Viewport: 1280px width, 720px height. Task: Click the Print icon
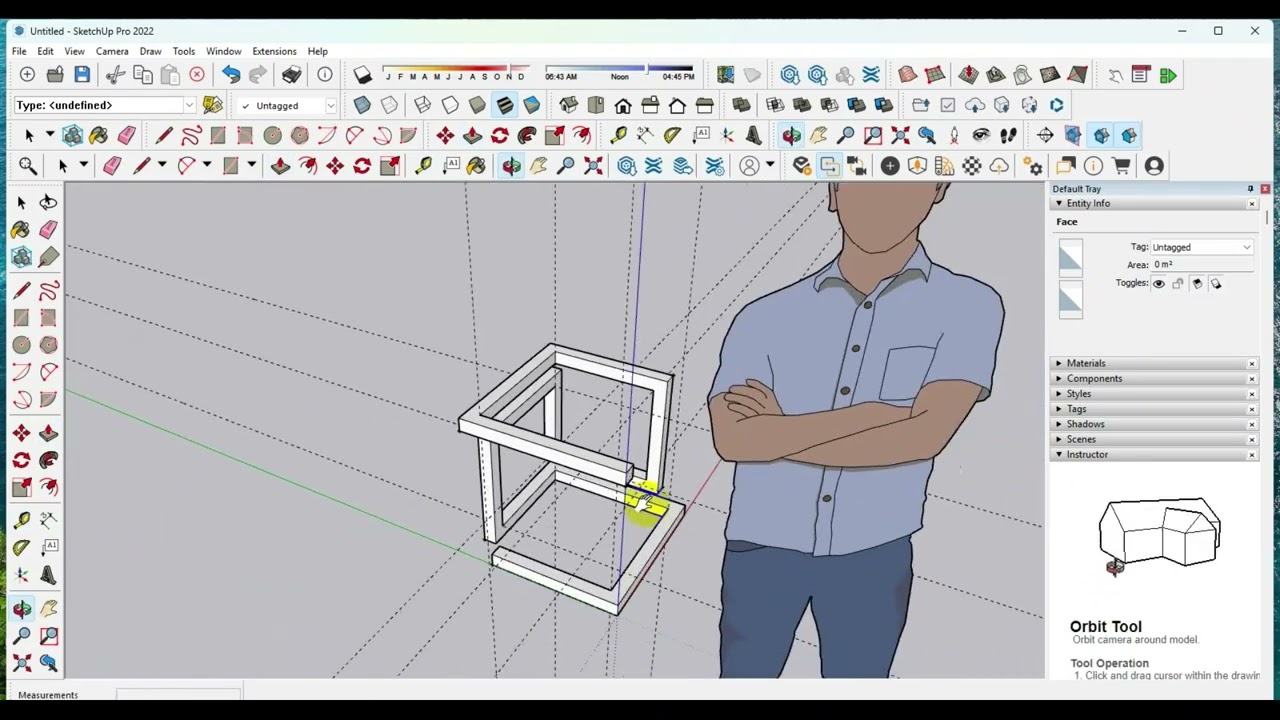click(x=291, y=75)
